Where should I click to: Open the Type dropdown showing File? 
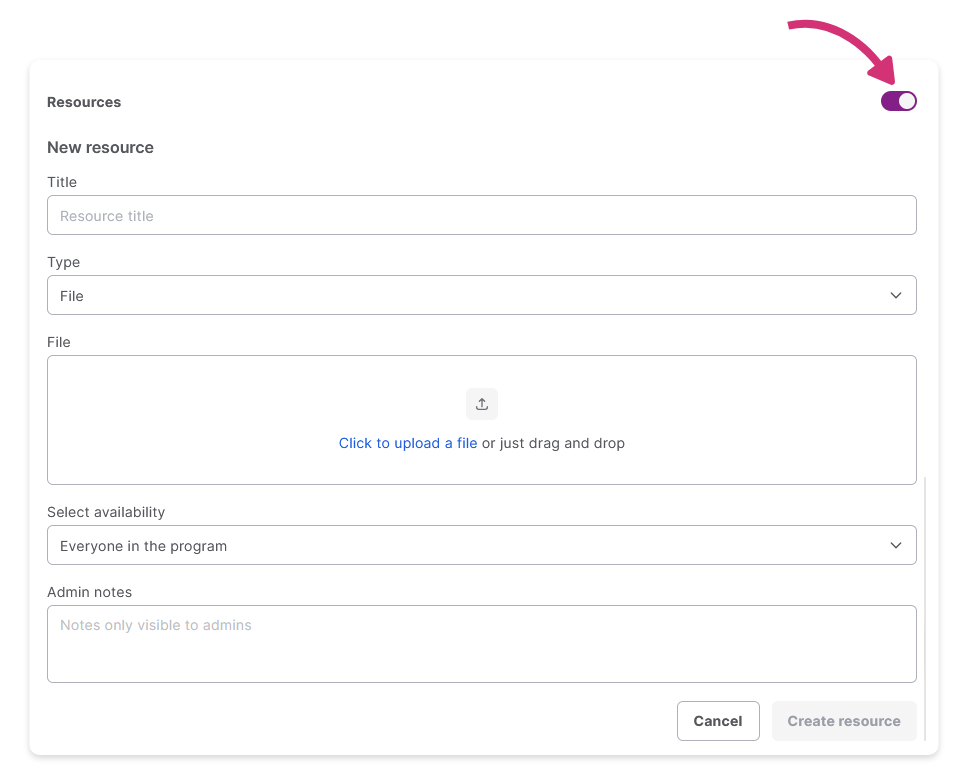point(482,295)
